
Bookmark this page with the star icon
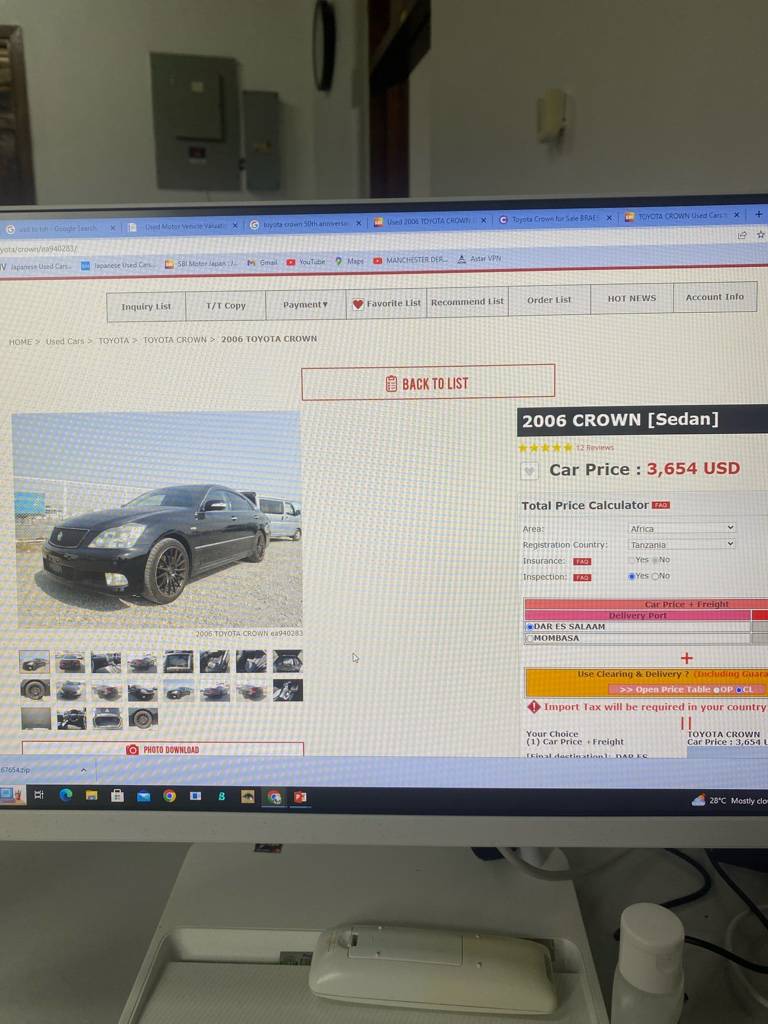pyautogui.click(x=761, y=234)
